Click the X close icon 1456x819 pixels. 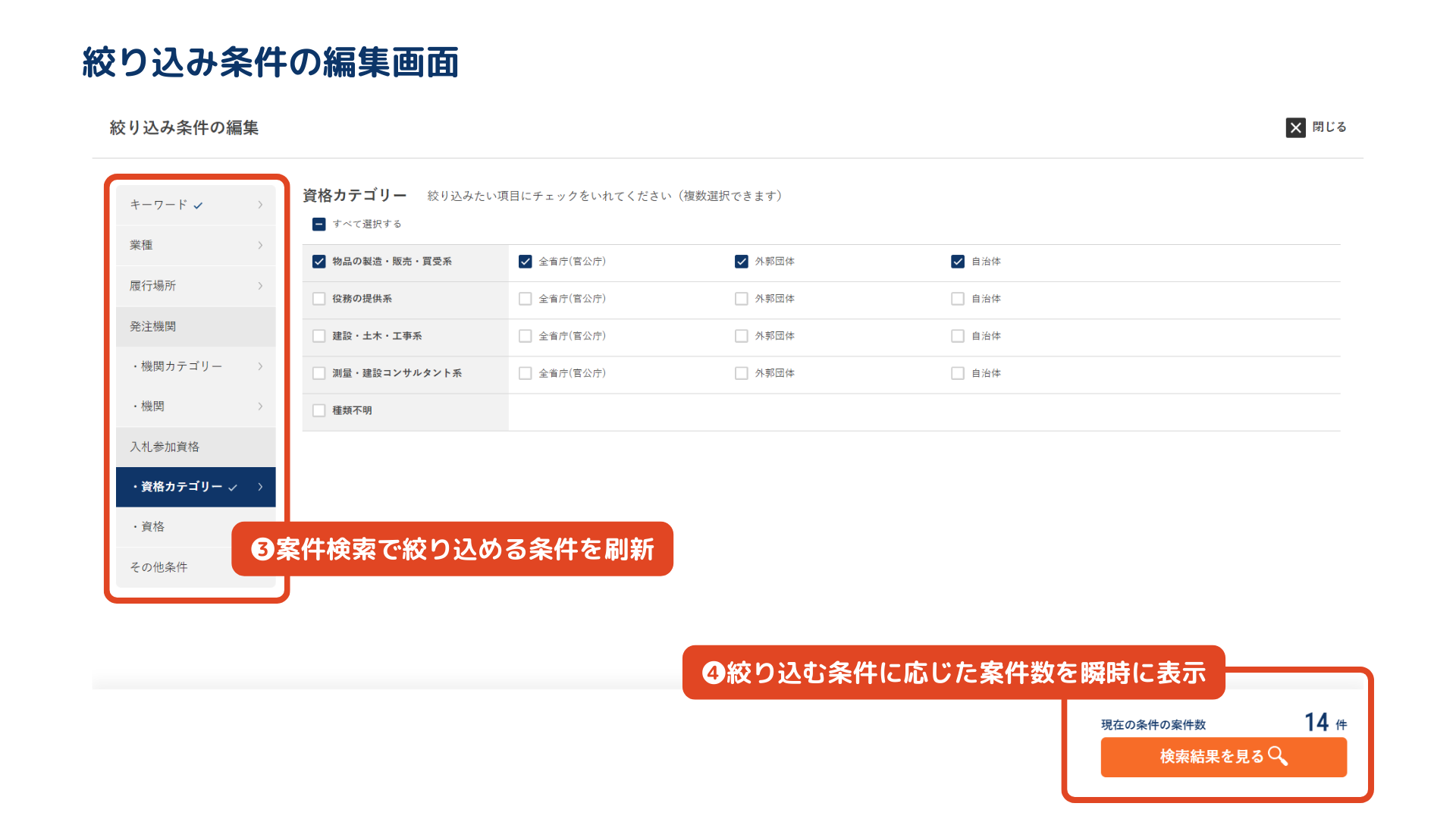click(x=1295, y=127)
